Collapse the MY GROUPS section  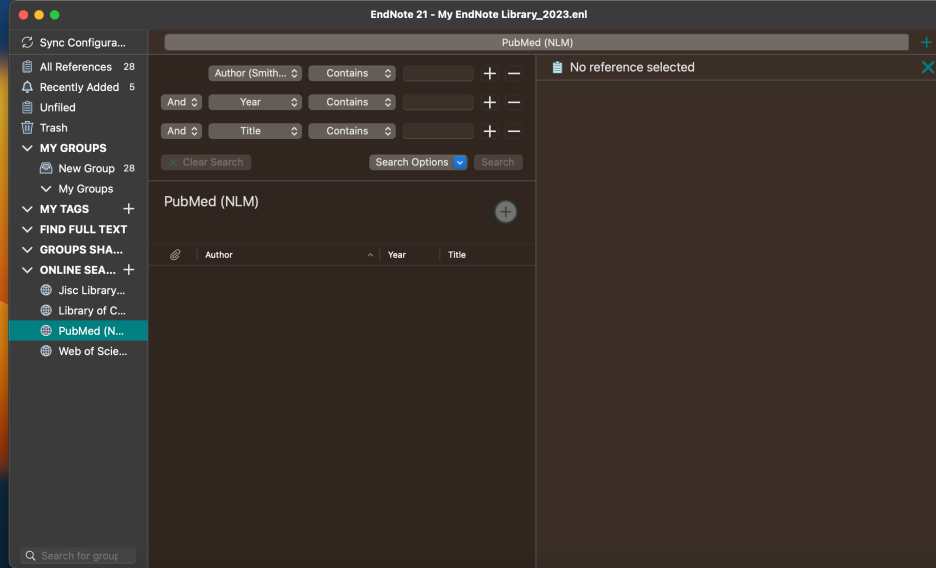(27, 148)
